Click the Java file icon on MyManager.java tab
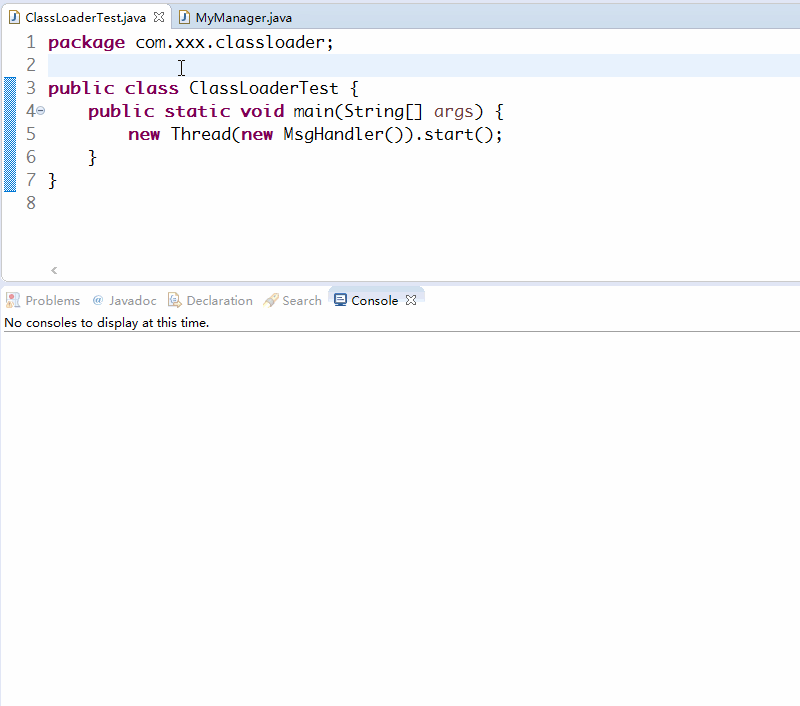The width and height of the screenshot is (800, 706). coord(184,17)
